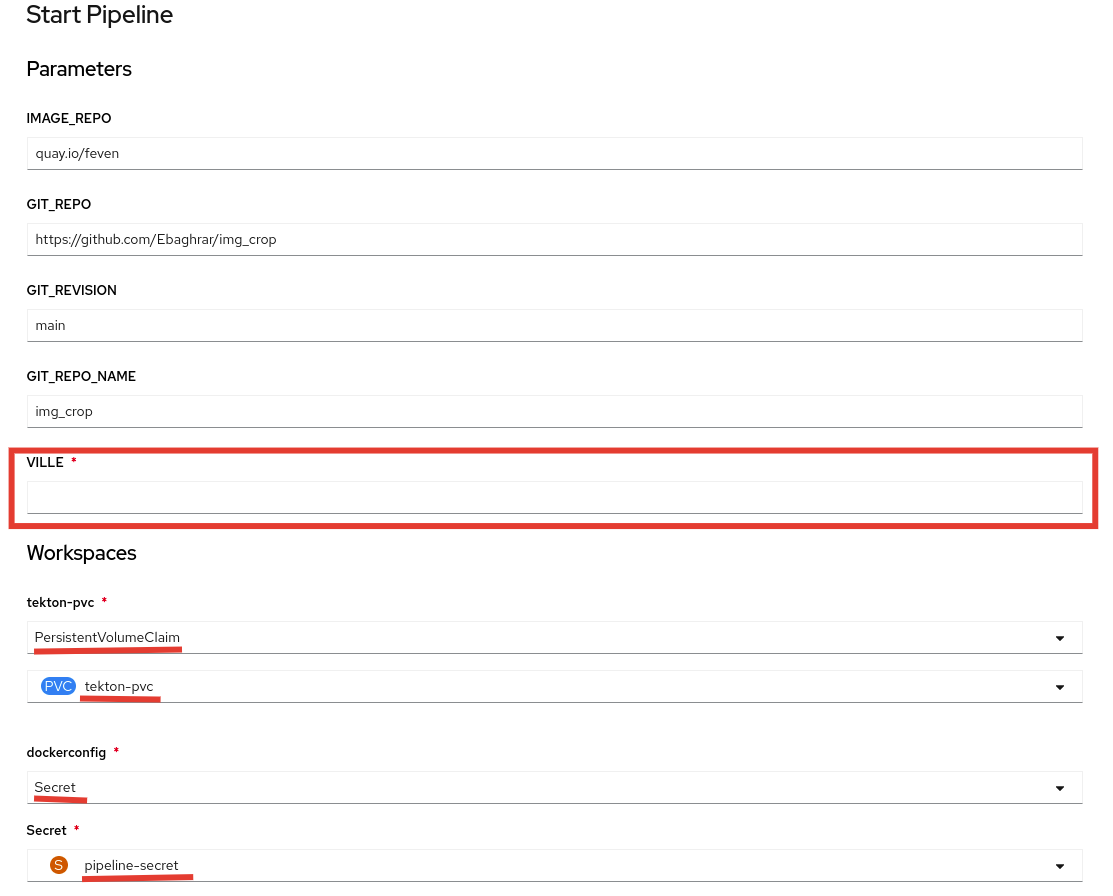The width and height of the screenshot is (1113, 896).
Task: Select the GIT_REVISION field with main
Action: tap(554, 326)
